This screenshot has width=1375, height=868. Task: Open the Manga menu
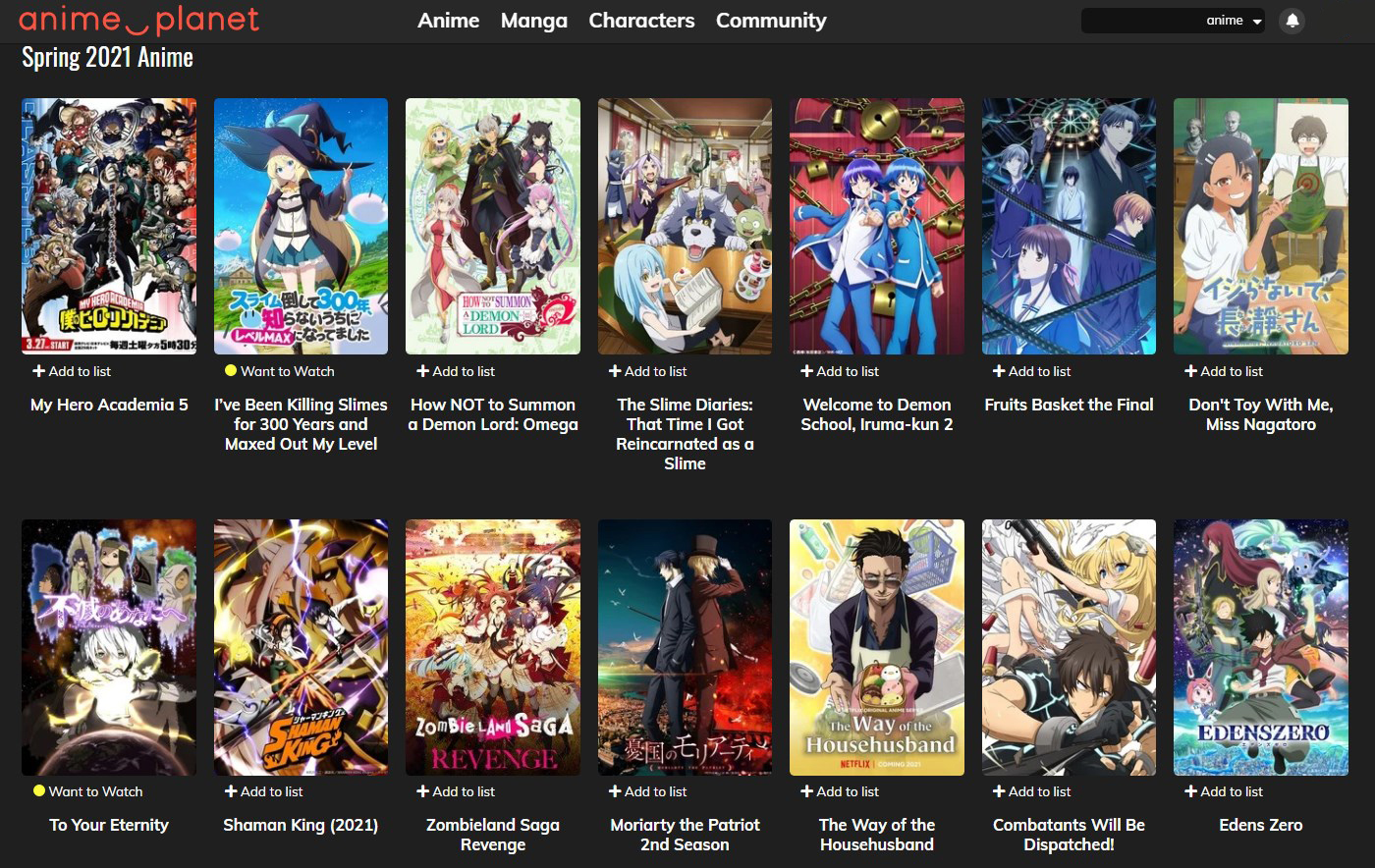[534, 21]
